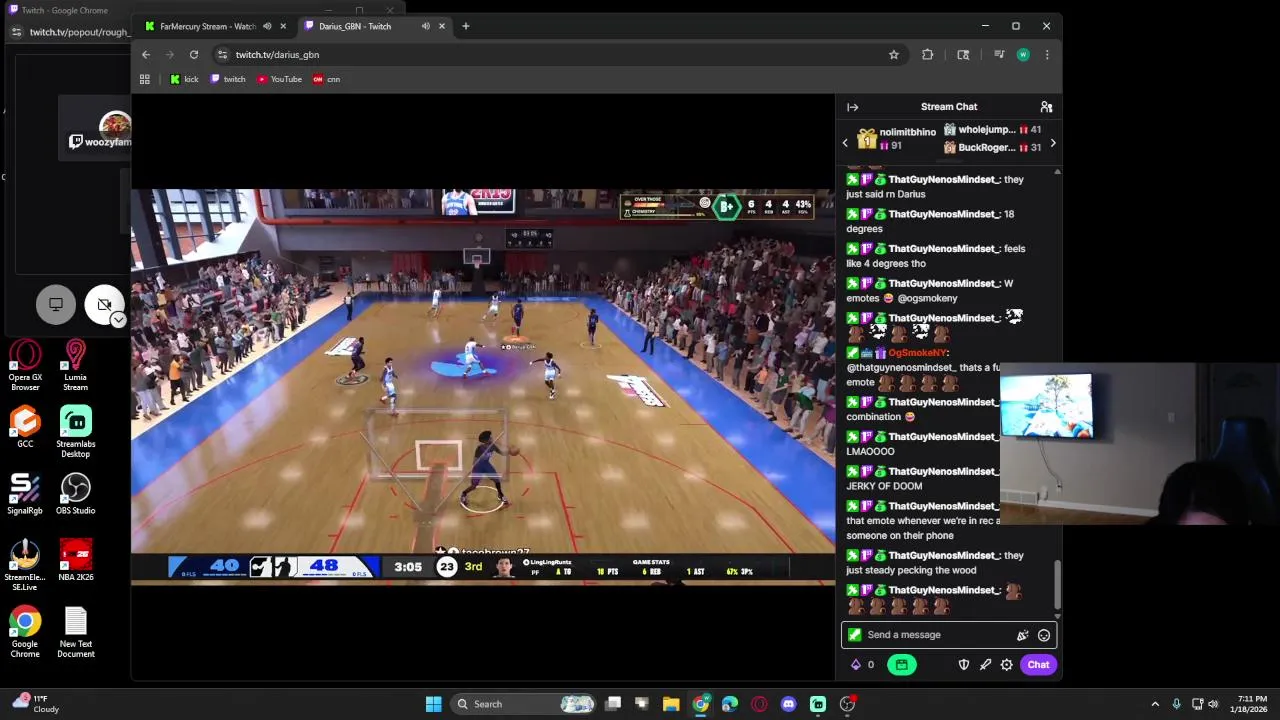The height and width of the screenshot is (720, 1280).
Task: Toggle the camera-off button in background window
Action: [103, 304]
